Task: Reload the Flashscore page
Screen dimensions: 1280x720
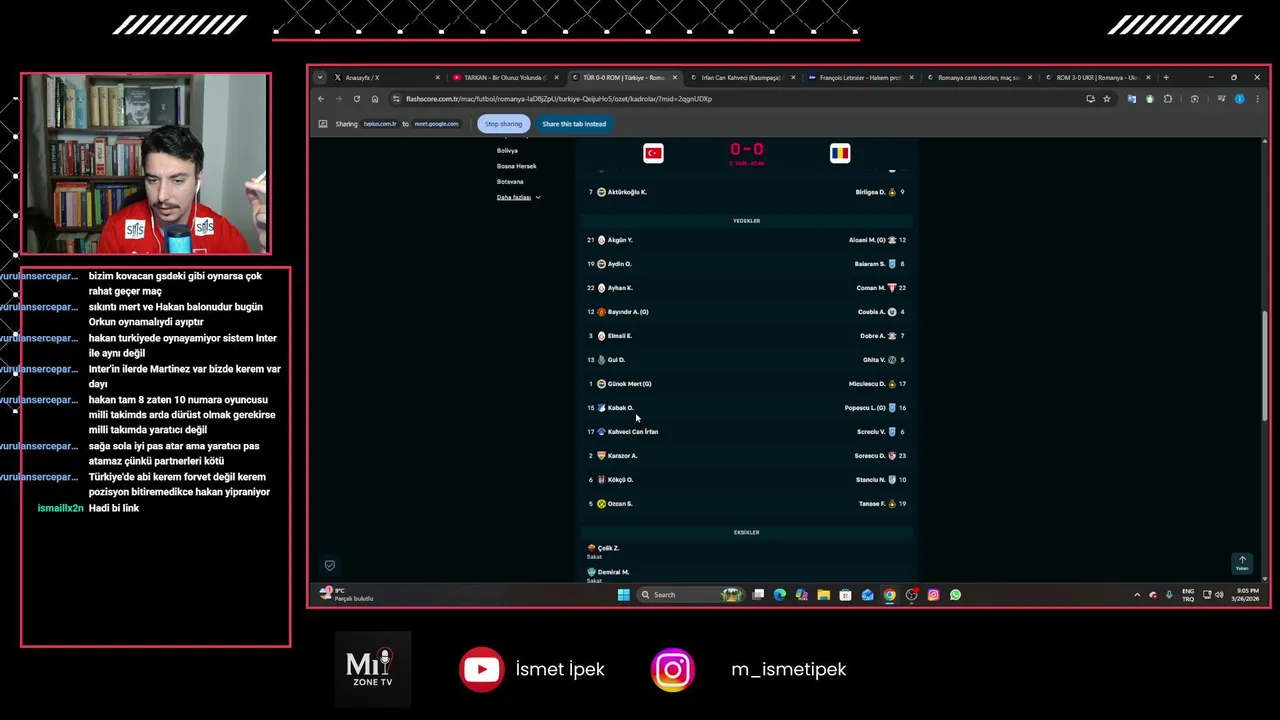Action: 356,99
